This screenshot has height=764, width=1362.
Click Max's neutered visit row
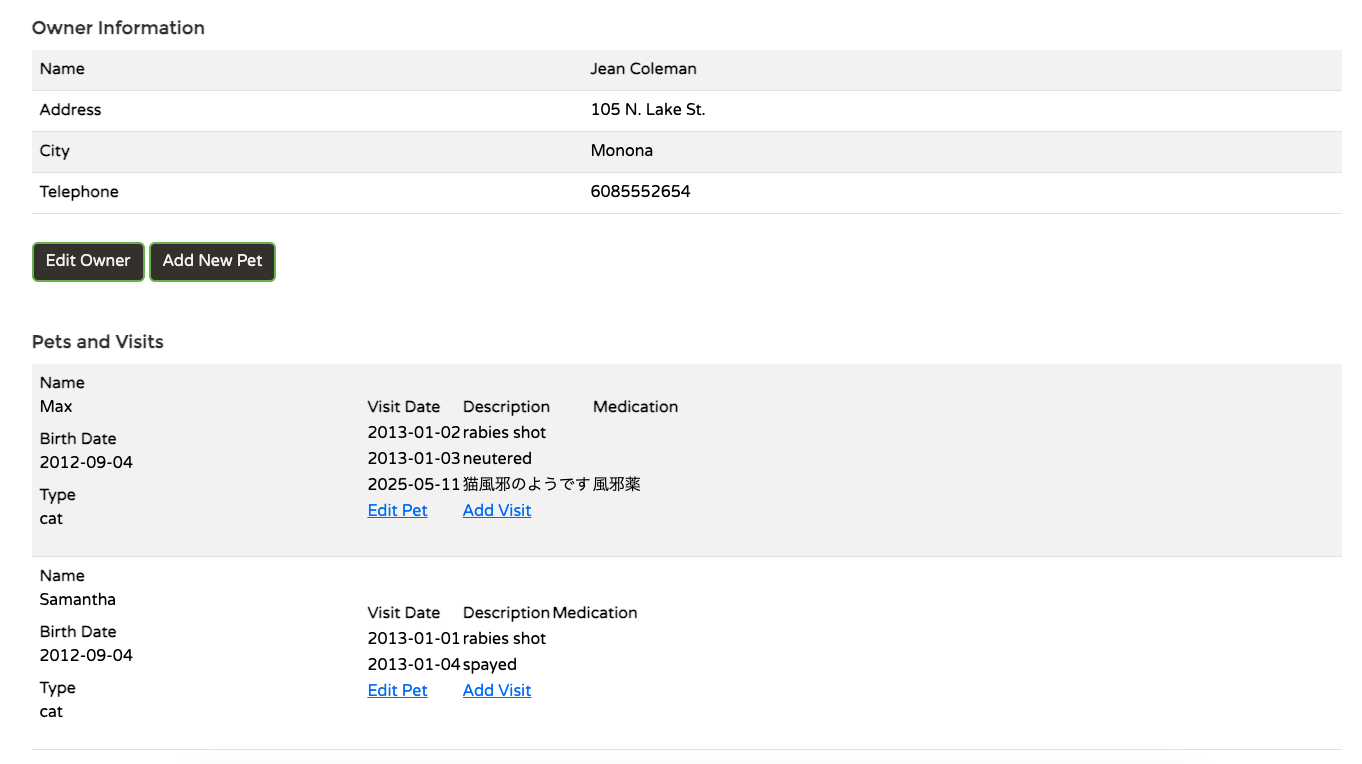point(450,459)
